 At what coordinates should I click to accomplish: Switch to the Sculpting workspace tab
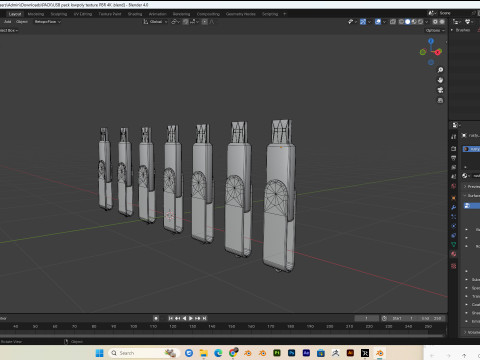click(59, 14)
